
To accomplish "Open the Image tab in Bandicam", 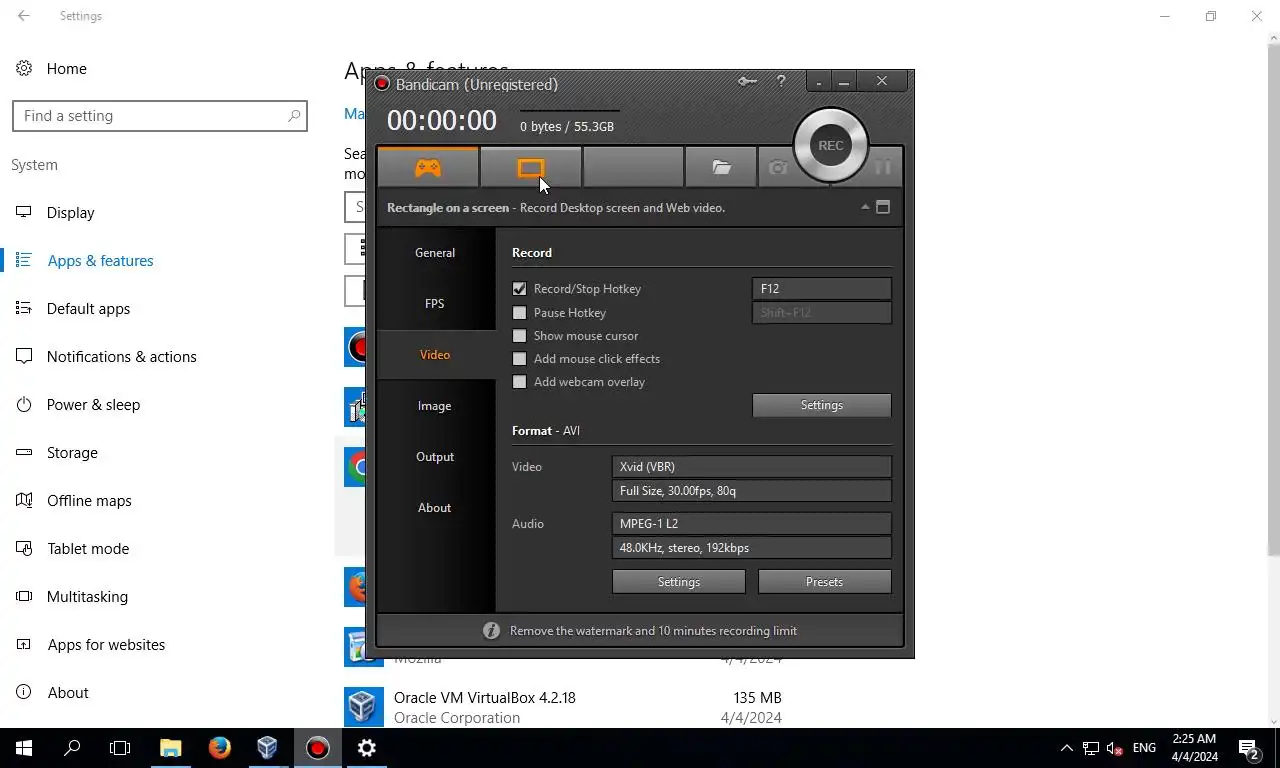I will click(x=435, y=406).
